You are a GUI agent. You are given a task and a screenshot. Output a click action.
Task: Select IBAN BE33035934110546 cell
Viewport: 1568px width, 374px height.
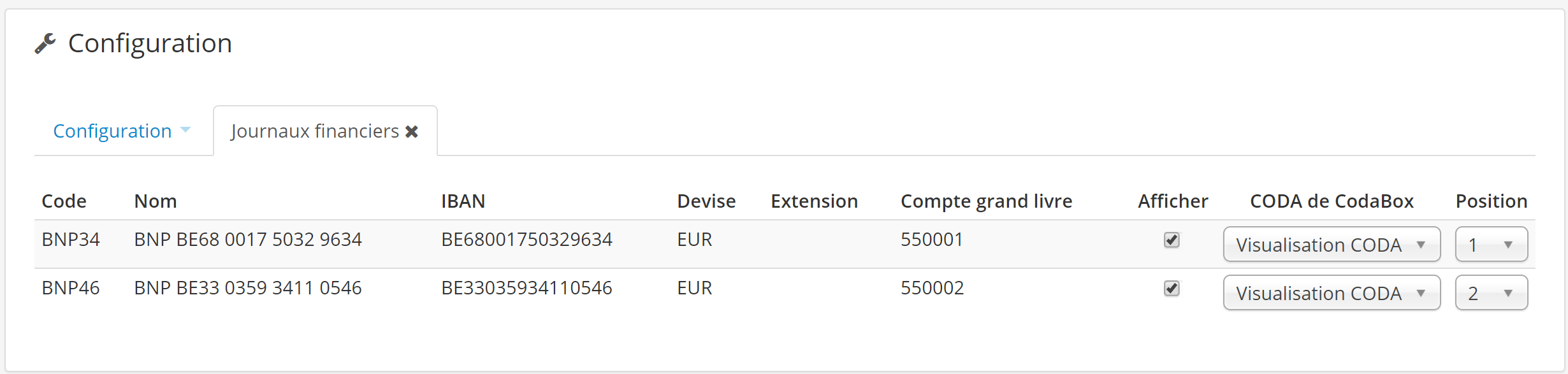pyautogui.click(x=526, y=288)
